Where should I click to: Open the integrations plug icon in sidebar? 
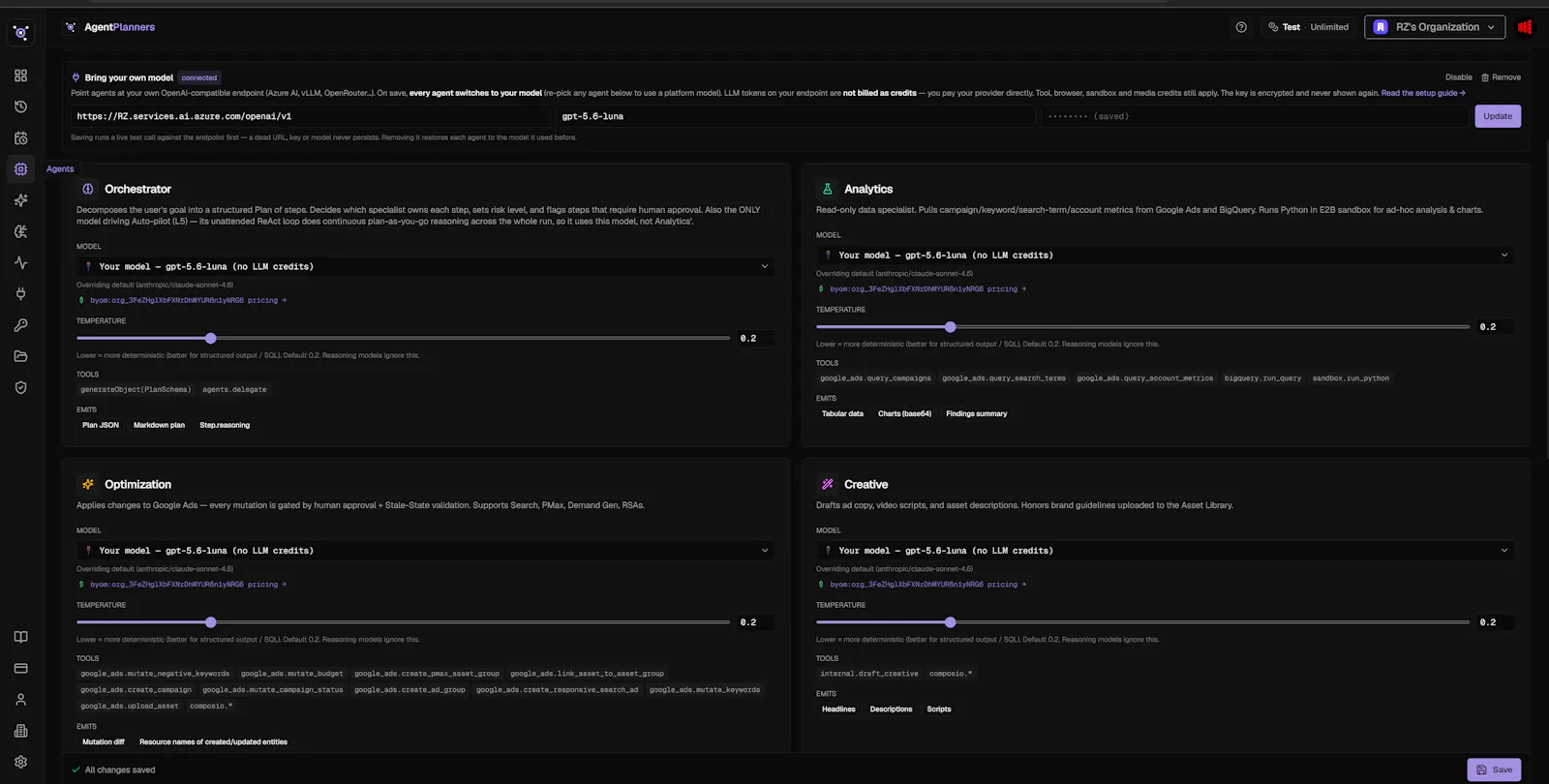click(20, 293)
